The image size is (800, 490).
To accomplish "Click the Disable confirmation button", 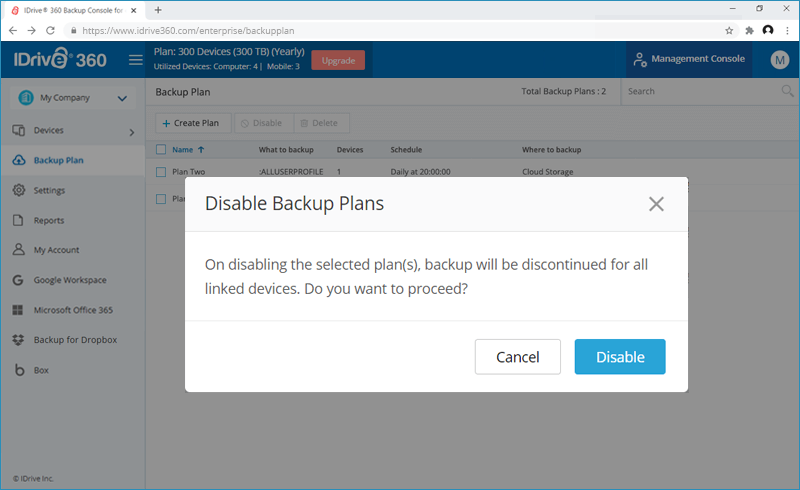I will [620, 357].
